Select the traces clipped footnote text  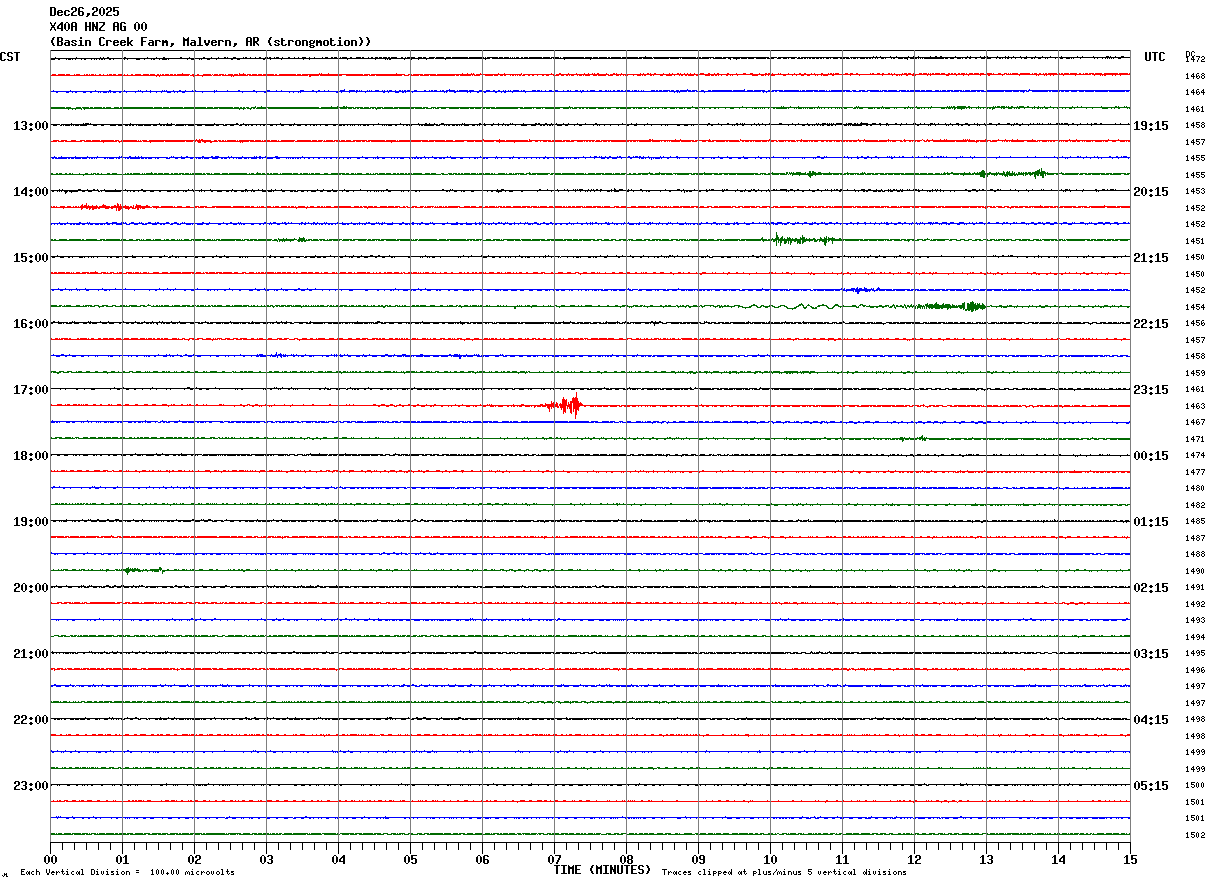tap(784, 873)
